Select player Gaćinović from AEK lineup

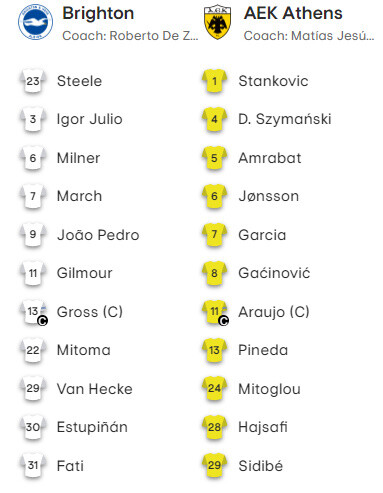[274, 273]
